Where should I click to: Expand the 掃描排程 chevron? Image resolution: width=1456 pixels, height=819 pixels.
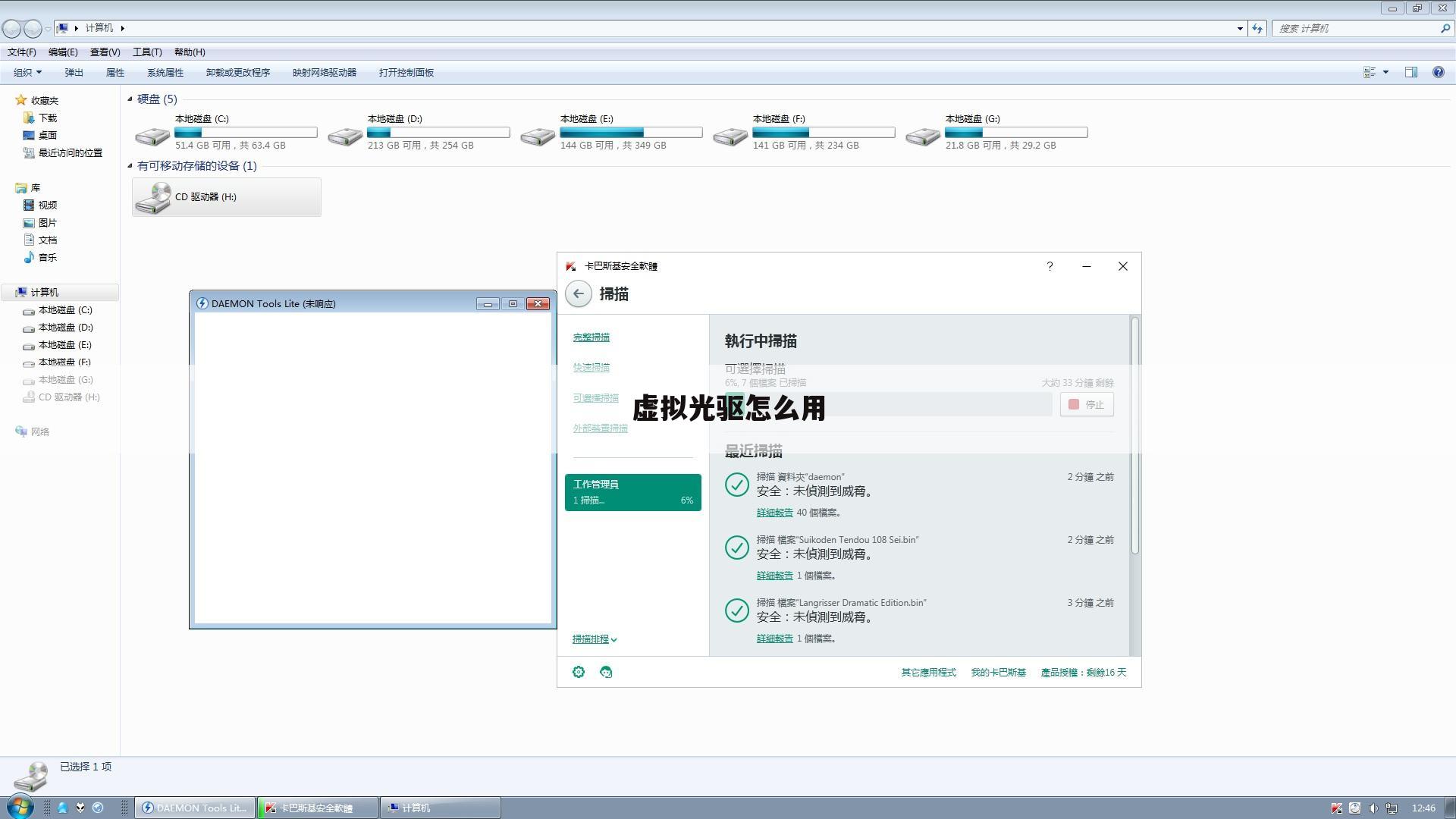pyautogui.click(x=613, y=639)
